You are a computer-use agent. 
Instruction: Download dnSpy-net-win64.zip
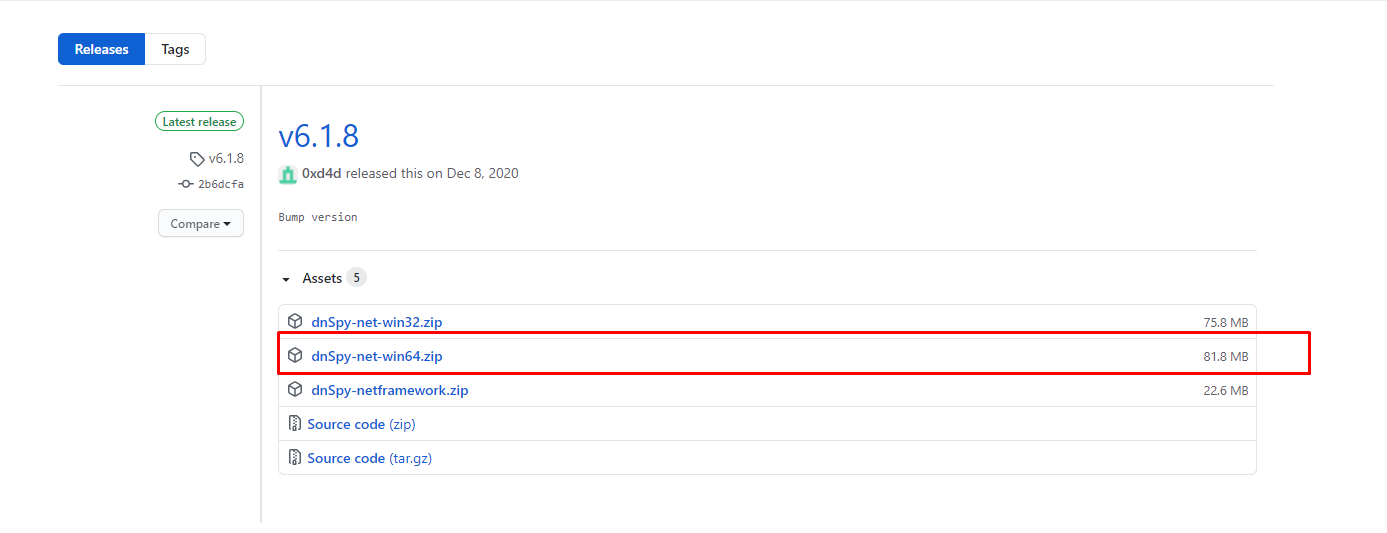(x=376, y=356)
